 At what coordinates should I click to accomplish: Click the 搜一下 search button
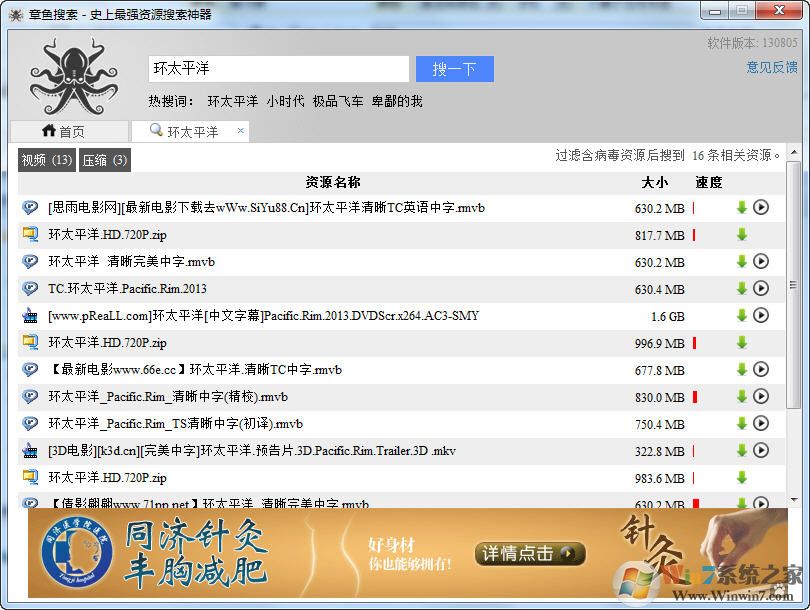[454, 69]
